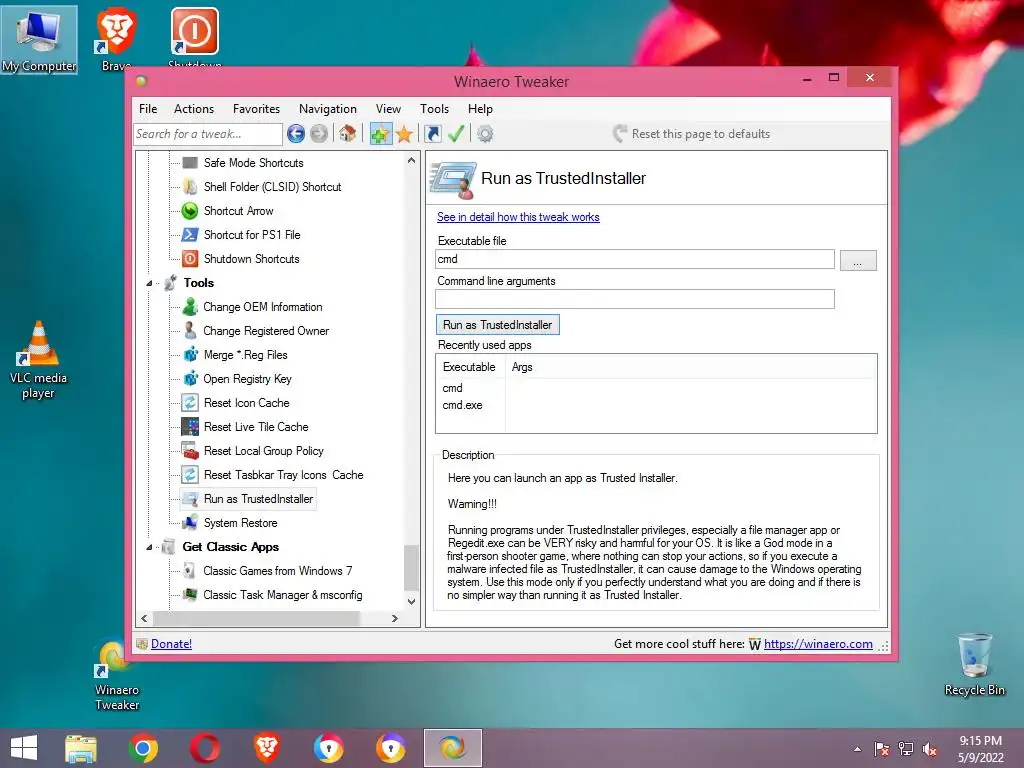The height and width of the screenshot is (768, 1024).
Task: Open the Tools menu in menu bar
Action: point(434,109)
